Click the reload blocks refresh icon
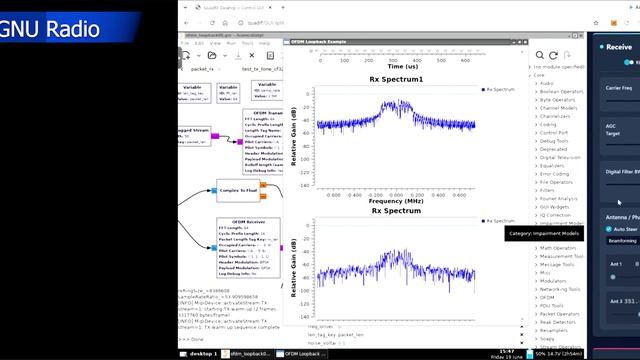The width and height of the screenshot is (640, 360). pyautogui.click(x=553, y=55)
